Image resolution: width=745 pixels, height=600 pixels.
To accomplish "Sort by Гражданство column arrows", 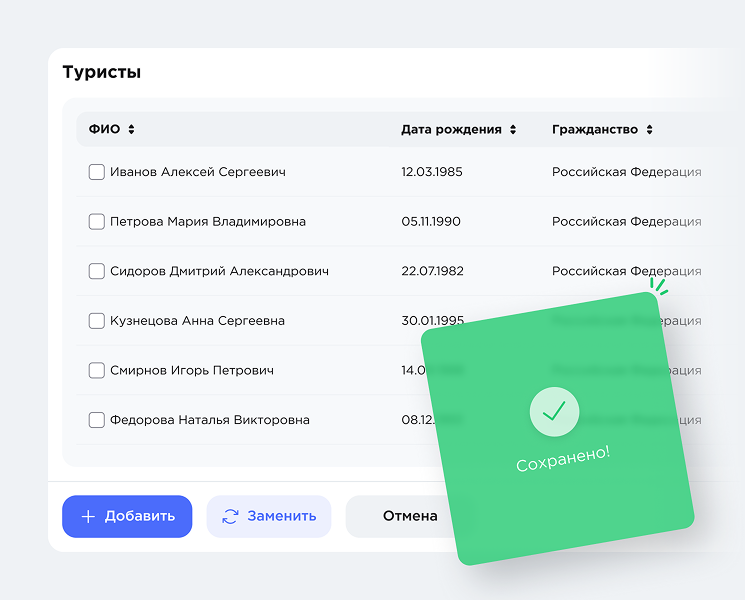I will pyautogui.click(x=649, y=130).
